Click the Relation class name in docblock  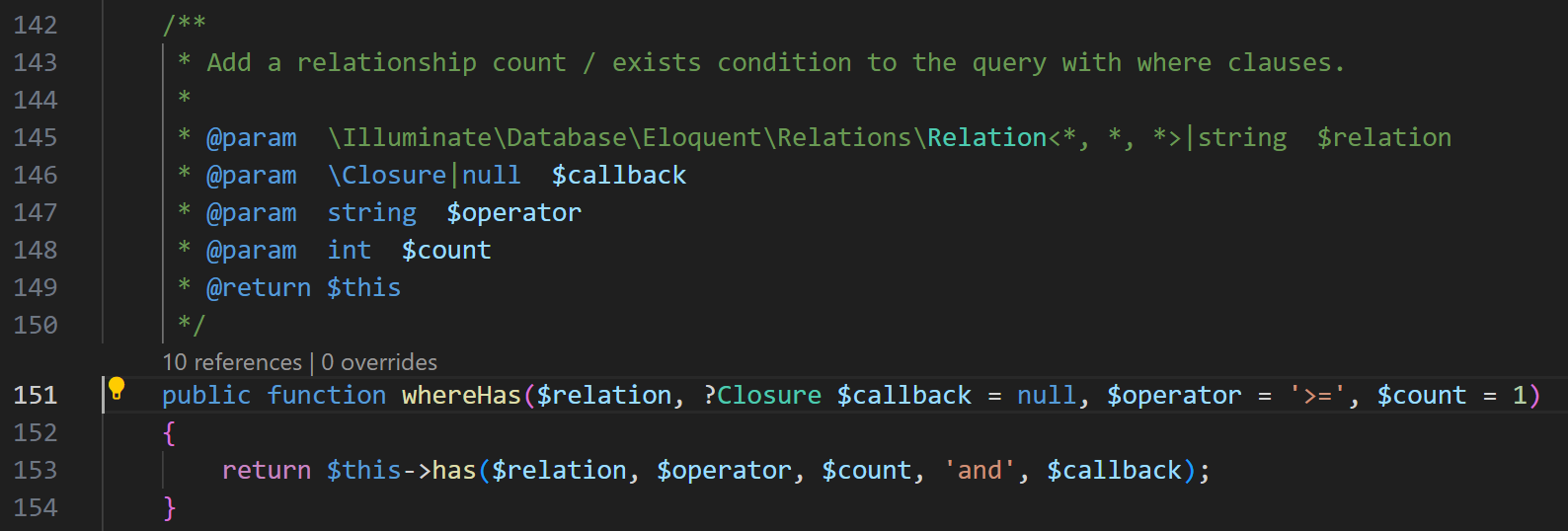point(986,137)
